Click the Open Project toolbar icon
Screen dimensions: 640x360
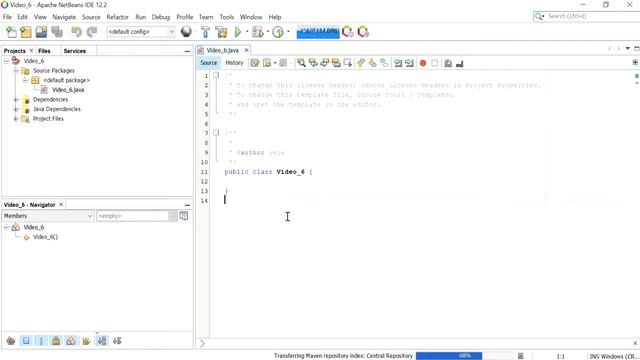tap(41, 32)
